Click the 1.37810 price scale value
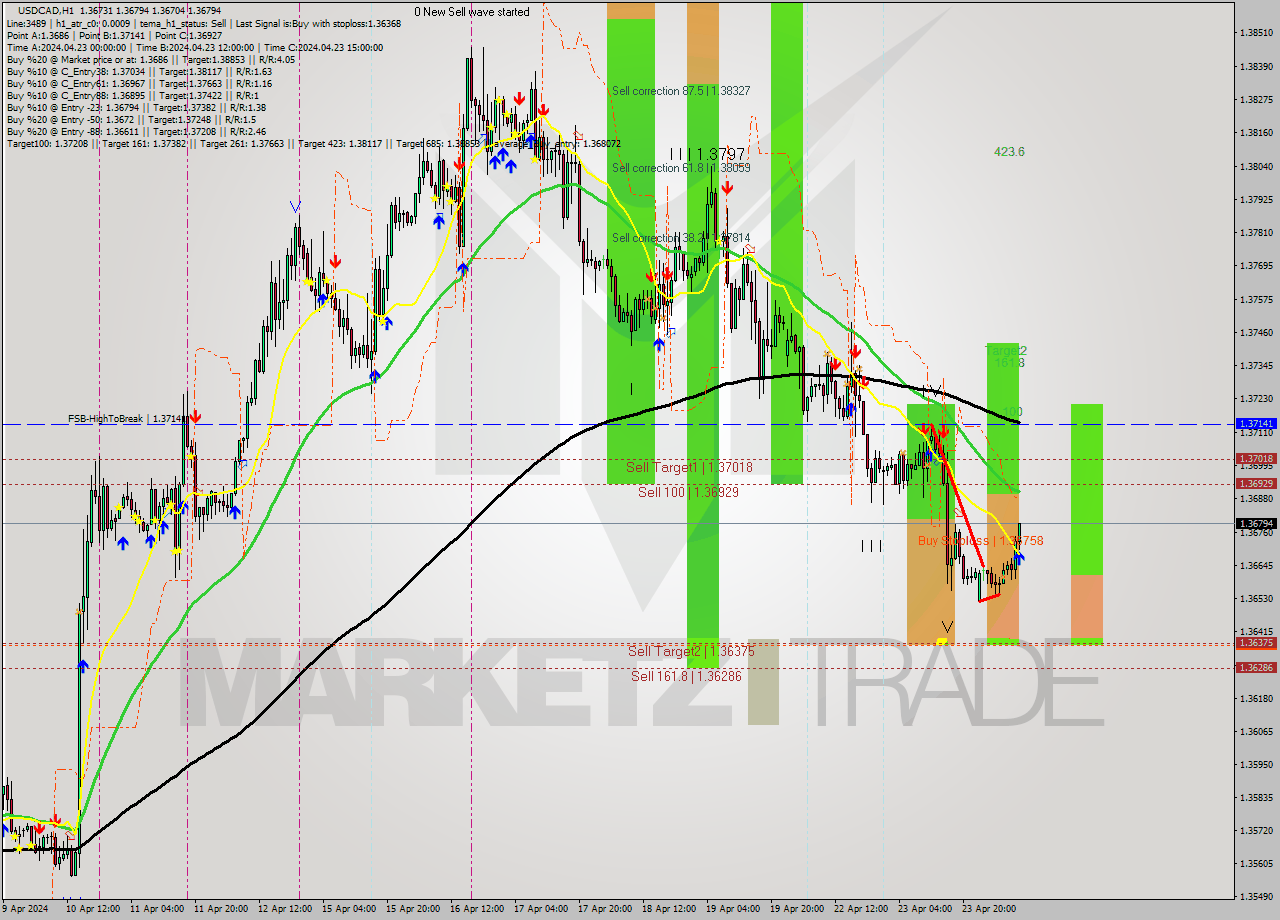1280x920 pixels. (1255, 232)
